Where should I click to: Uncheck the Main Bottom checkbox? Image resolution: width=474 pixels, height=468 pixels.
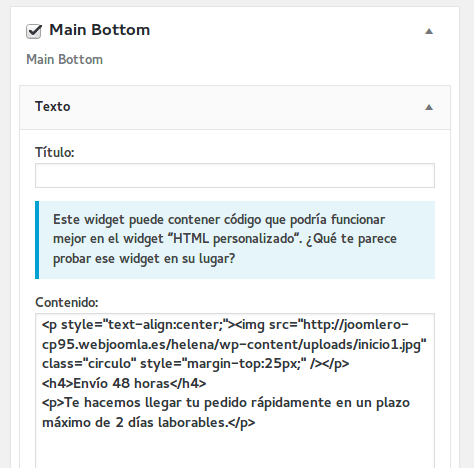34,31
